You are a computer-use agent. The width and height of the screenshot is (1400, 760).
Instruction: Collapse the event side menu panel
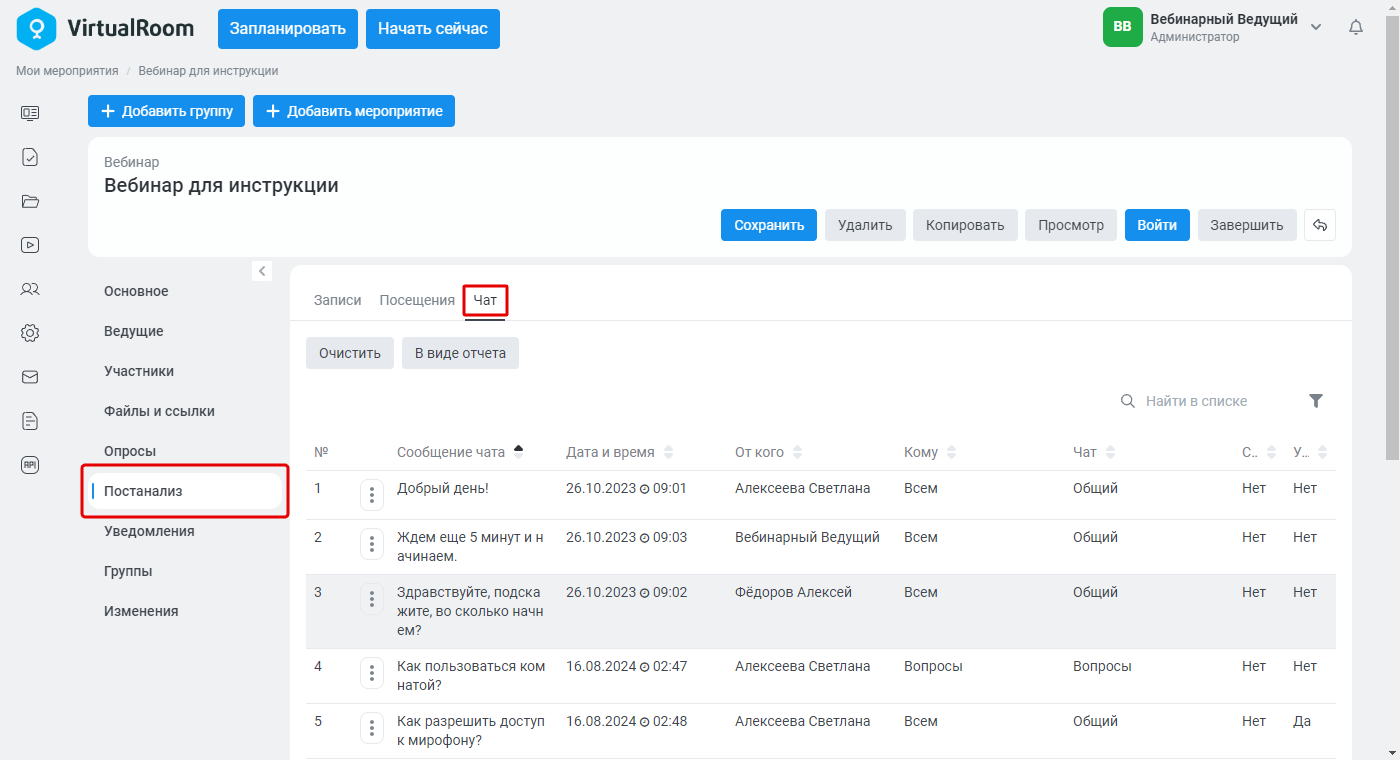click(262, 271)
